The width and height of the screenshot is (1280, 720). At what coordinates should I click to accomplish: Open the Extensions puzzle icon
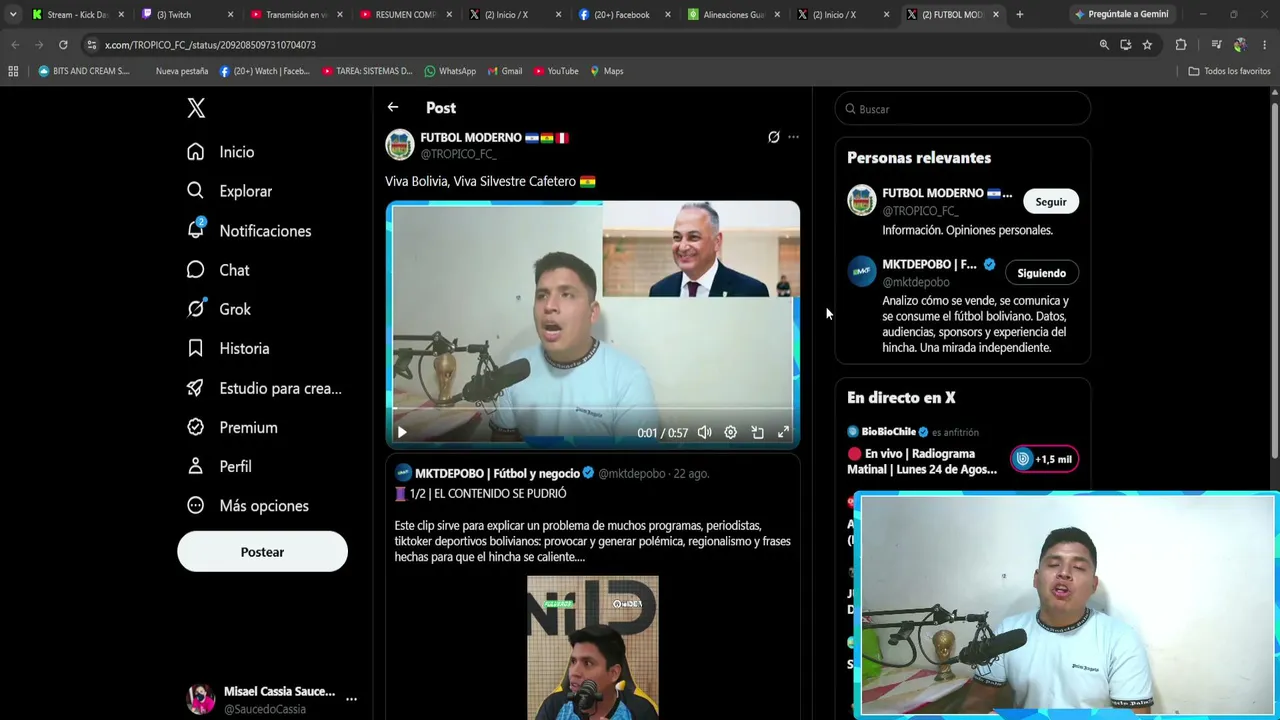[x=1181, y=45]
